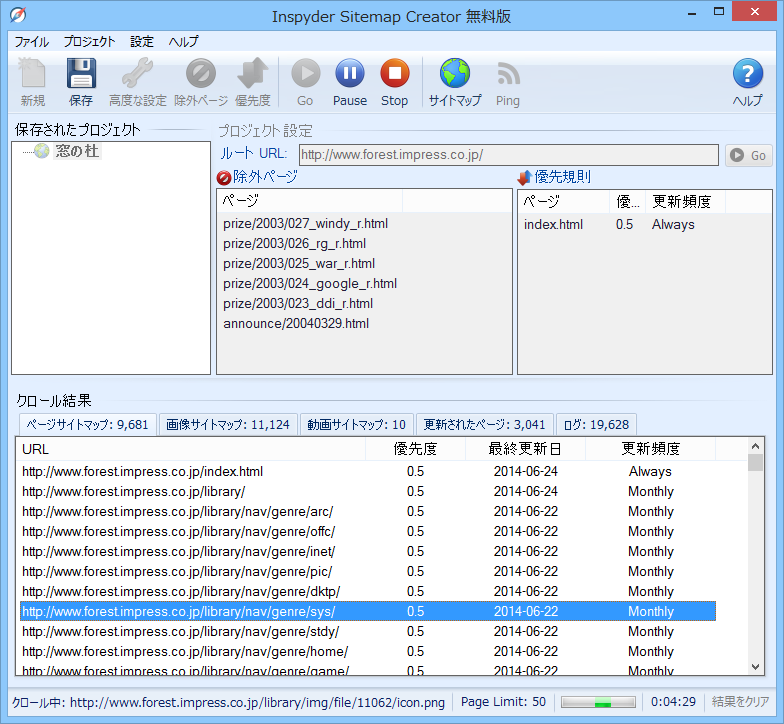Open the プロジェクト menu
Screen dimensions: 784x724
tap(90, 42)
